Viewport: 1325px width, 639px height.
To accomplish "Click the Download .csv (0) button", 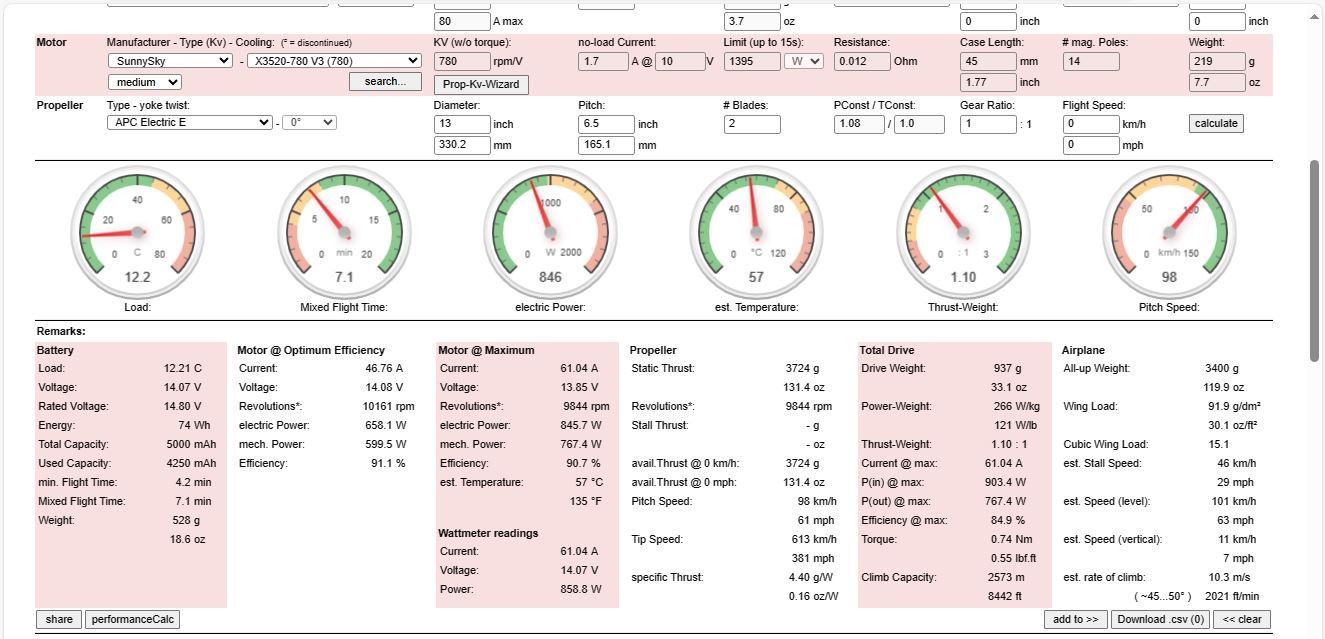I will [x=1160, y=619].
